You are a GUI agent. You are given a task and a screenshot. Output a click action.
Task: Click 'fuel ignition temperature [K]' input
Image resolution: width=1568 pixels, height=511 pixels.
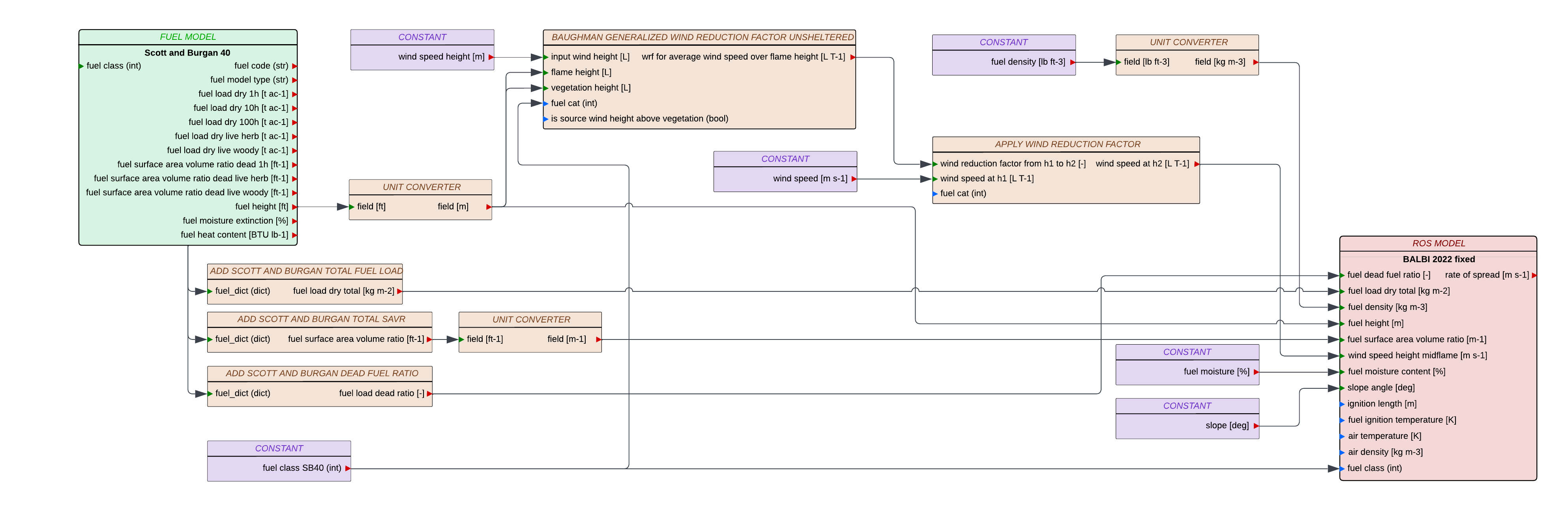point(1402,420)
